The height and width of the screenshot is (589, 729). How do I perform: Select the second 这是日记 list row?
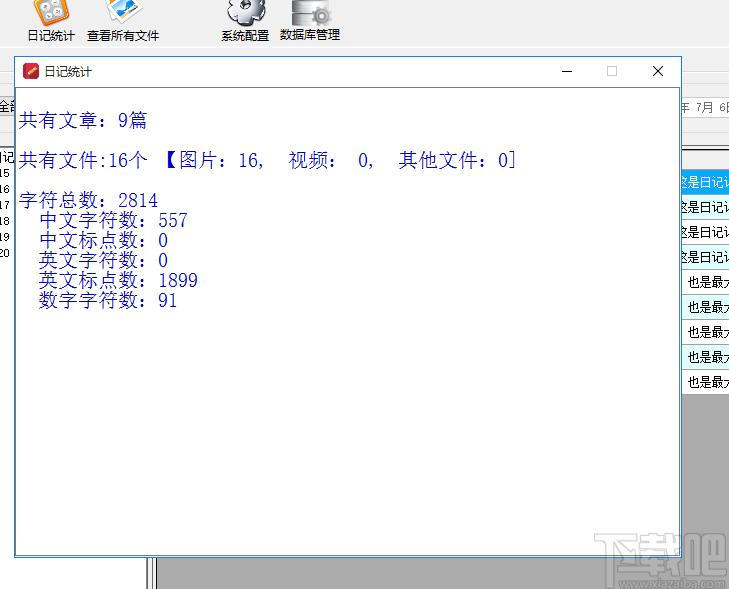pyautogui.click(x=705, y=207)
